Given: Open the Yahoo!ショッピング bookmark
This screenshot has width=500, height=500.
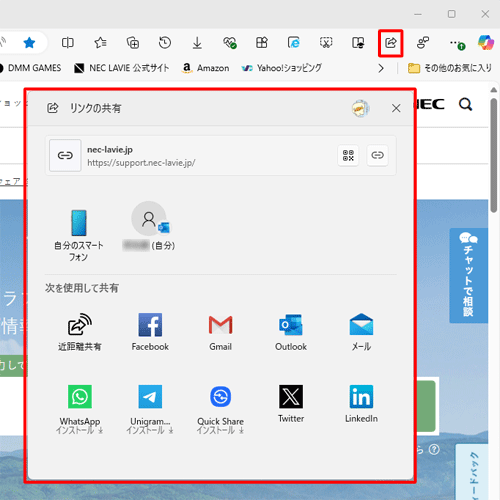Looking at the screenshot, I should click(x=282, y=68).
